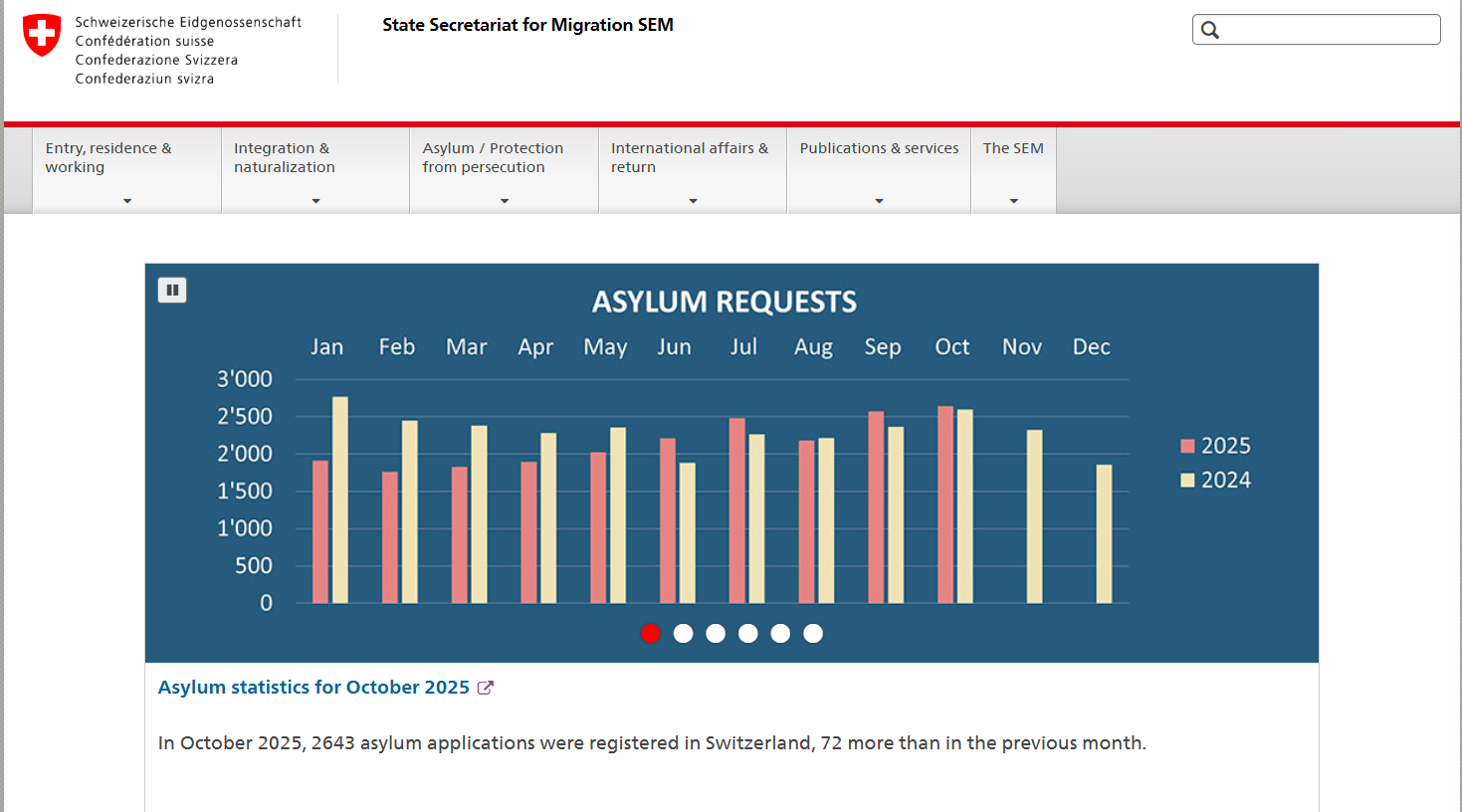1462x812 pixels.
Task: Go to the last carousel slide dot
Action: click(x=813, y=634)
